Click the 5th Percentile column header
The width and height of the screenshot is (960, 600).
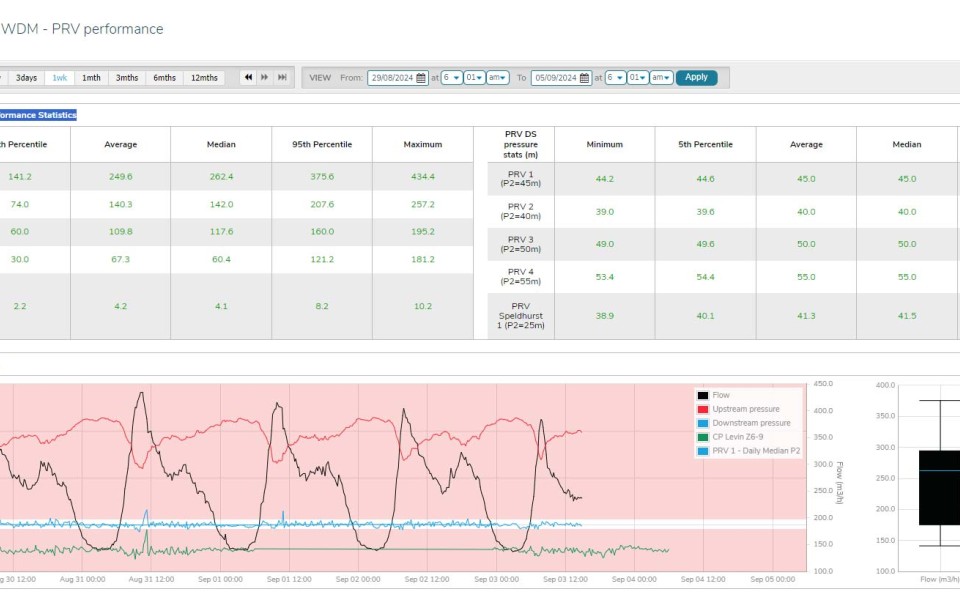(705, 144)
